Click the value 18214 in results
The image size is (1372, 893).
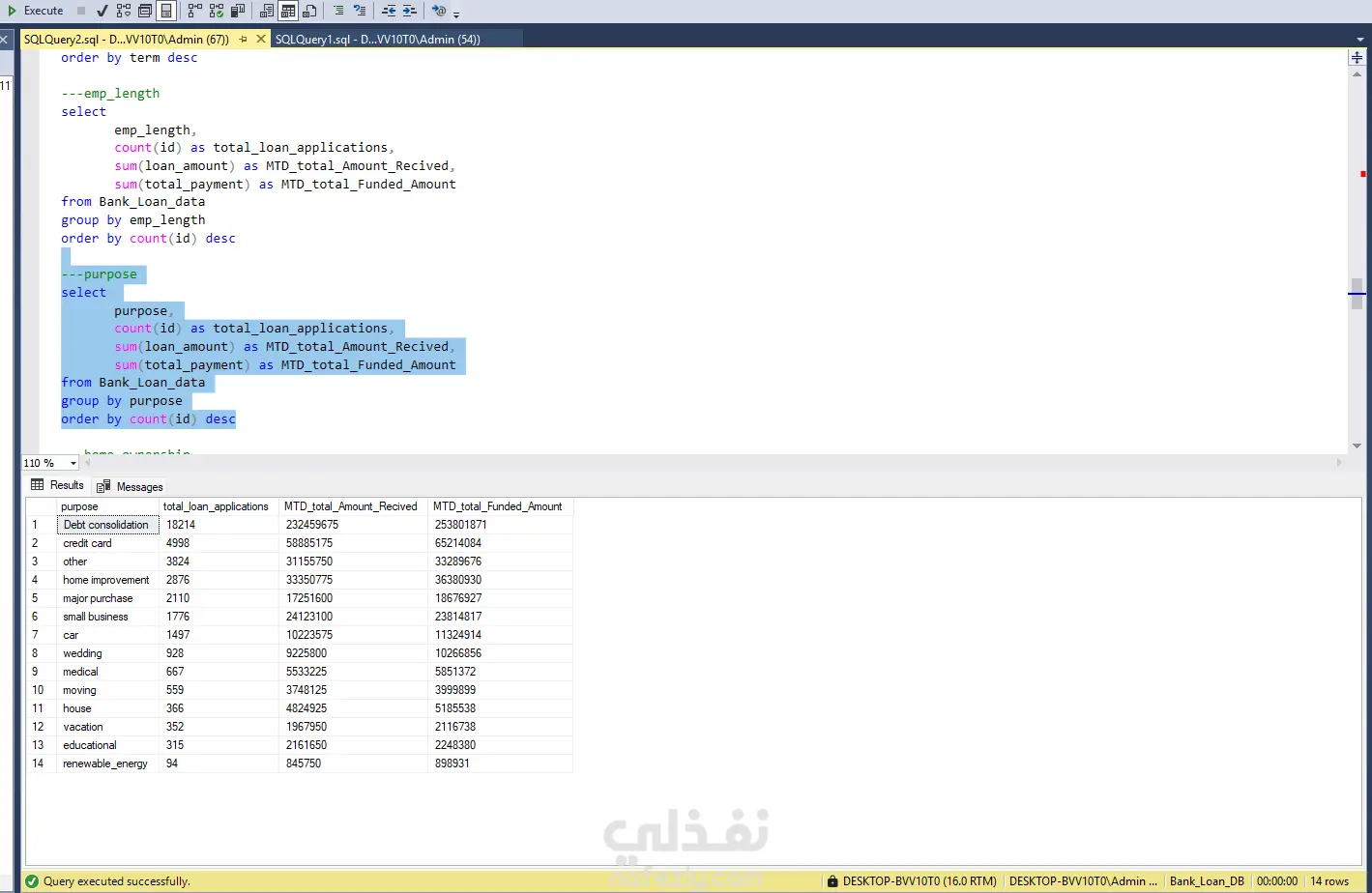(x=219, y=525)
